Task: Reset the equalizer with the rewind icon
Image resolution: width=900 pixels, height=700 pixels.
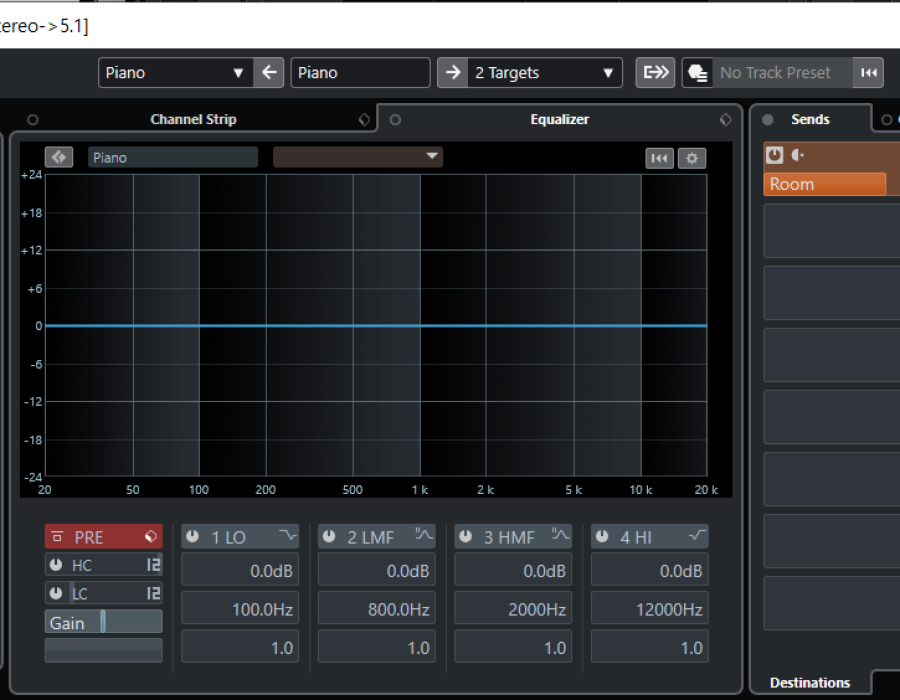Action: pos(659,158)
